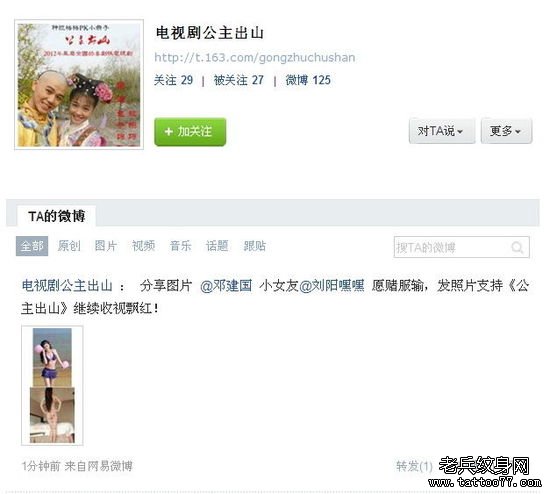Click the search magnifier icon
This screenshot has width=550, height=494.
517,247
